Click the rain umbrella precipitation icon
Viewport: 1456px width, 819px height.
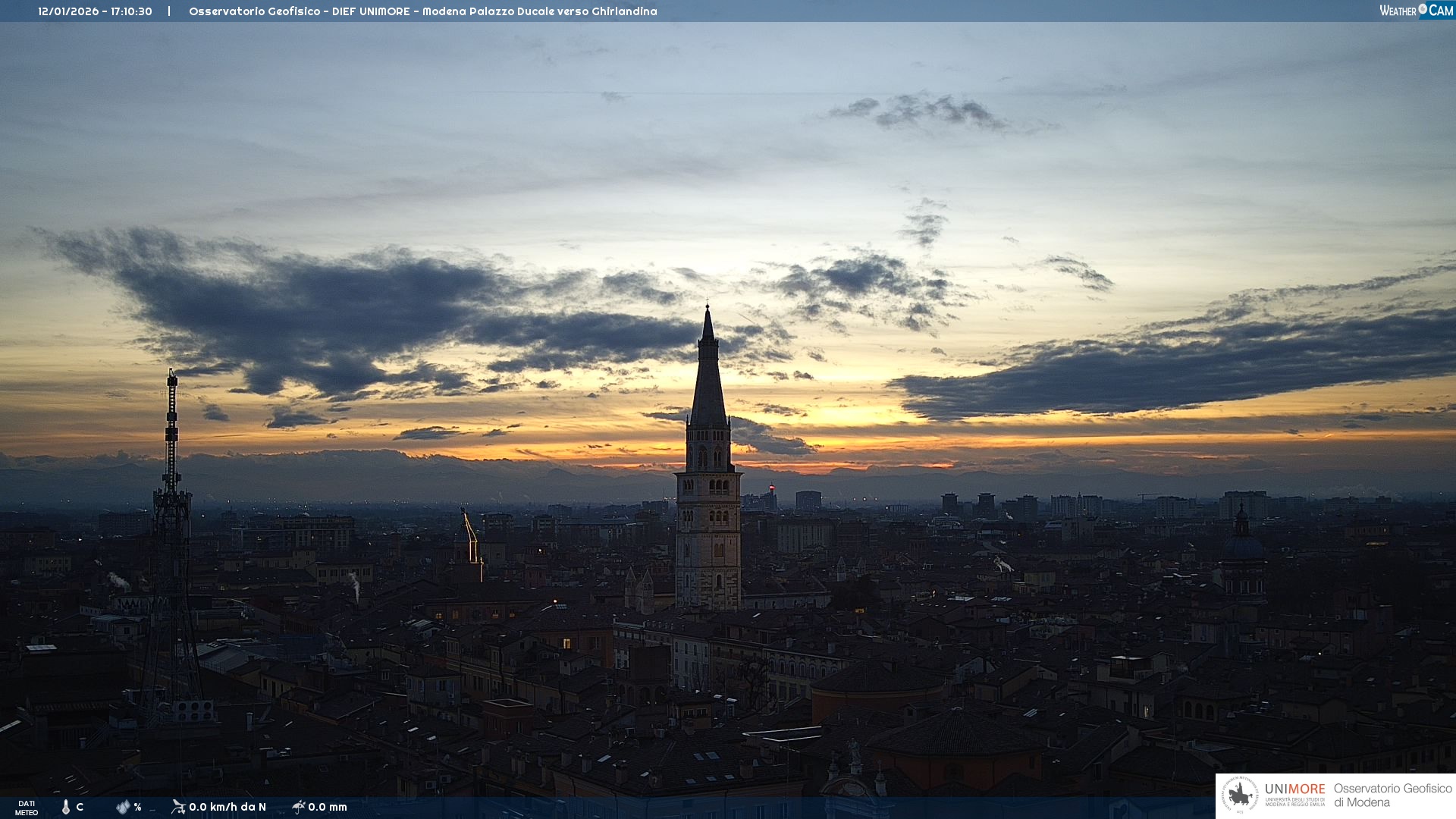[298, 807]
